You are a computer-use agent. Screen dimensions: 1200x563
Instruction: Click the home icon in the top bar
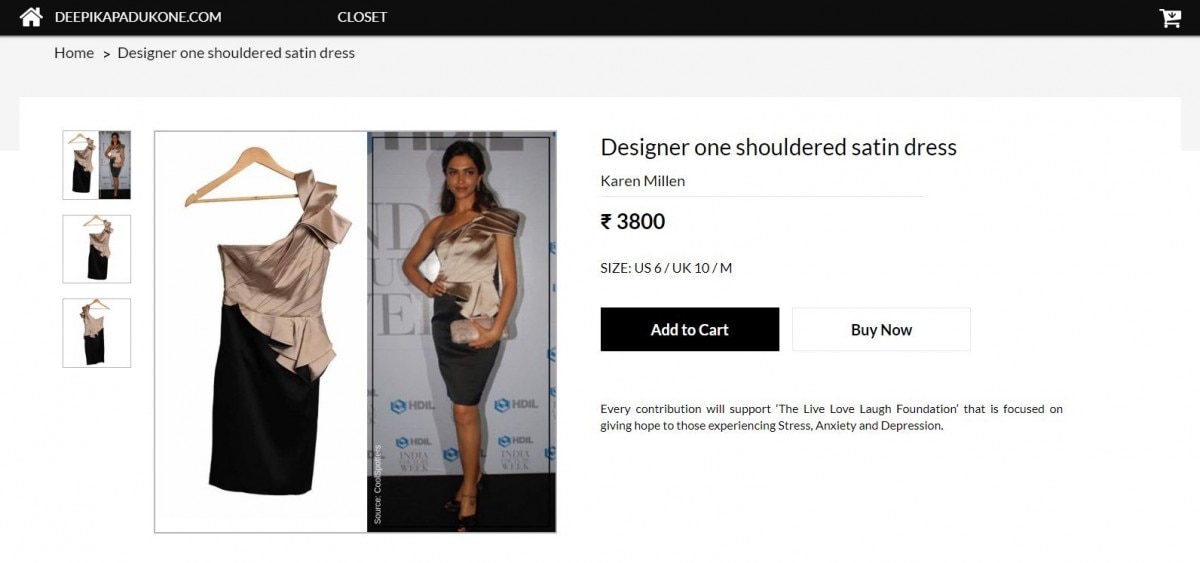click(31, 16)
